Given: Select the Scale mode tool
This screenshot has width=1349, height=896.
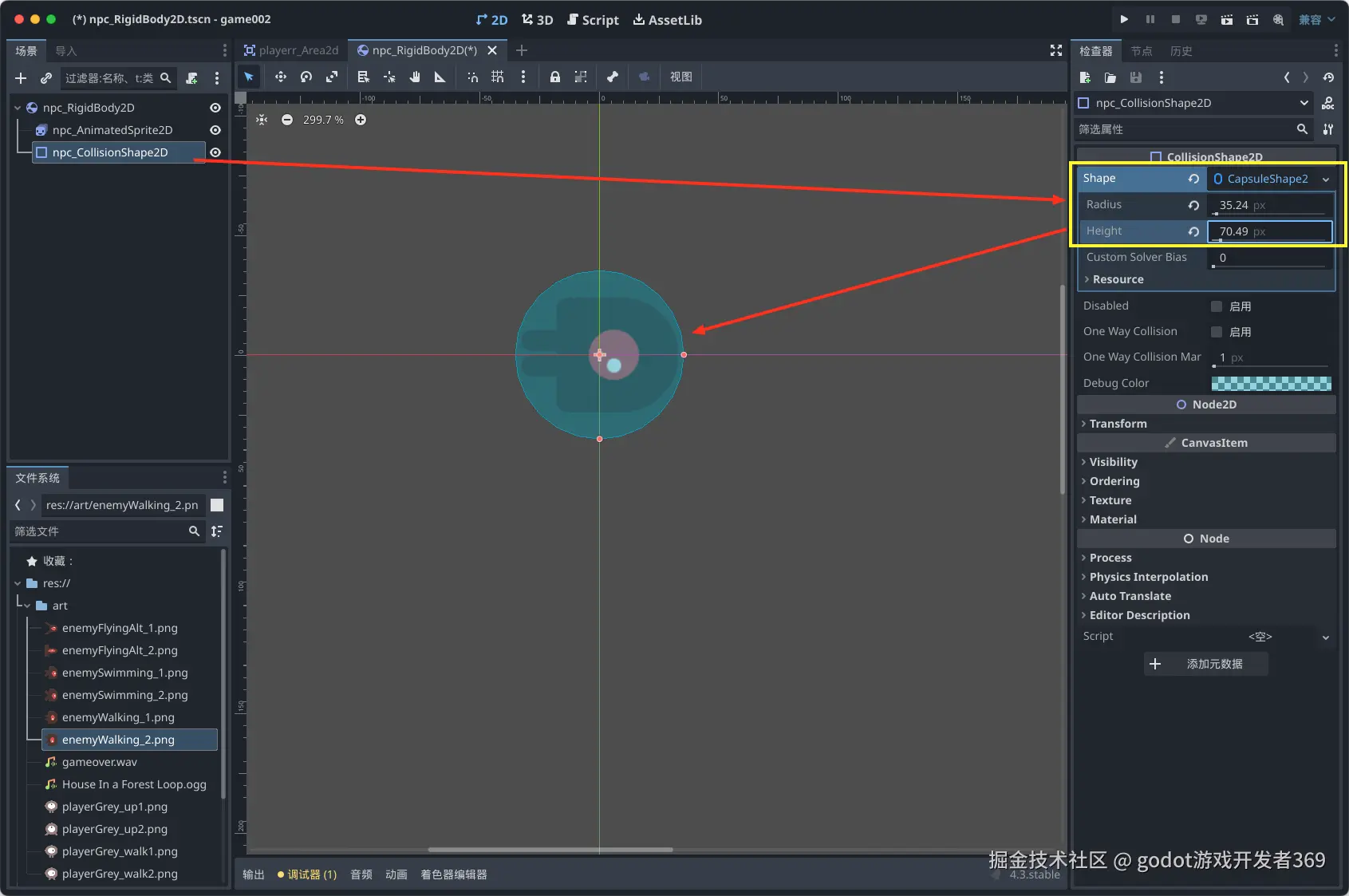Looking at the screenshot, I should [x=332, y=77].
